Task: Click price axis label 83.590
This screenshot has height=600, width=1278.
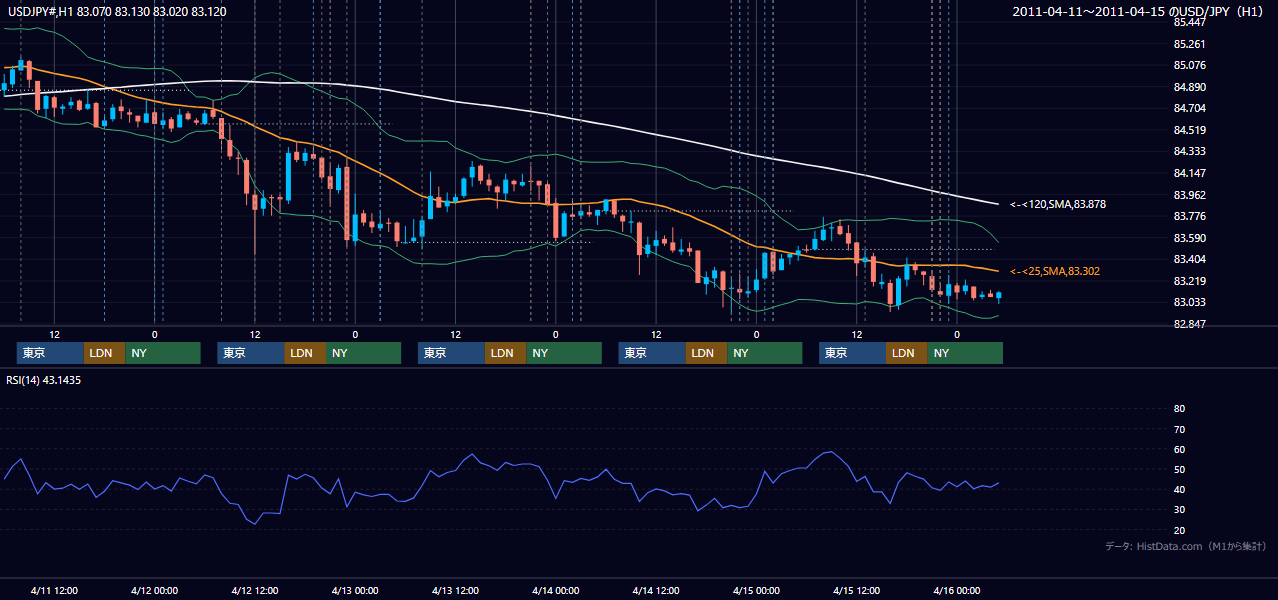Action: tap(1189, 238)
